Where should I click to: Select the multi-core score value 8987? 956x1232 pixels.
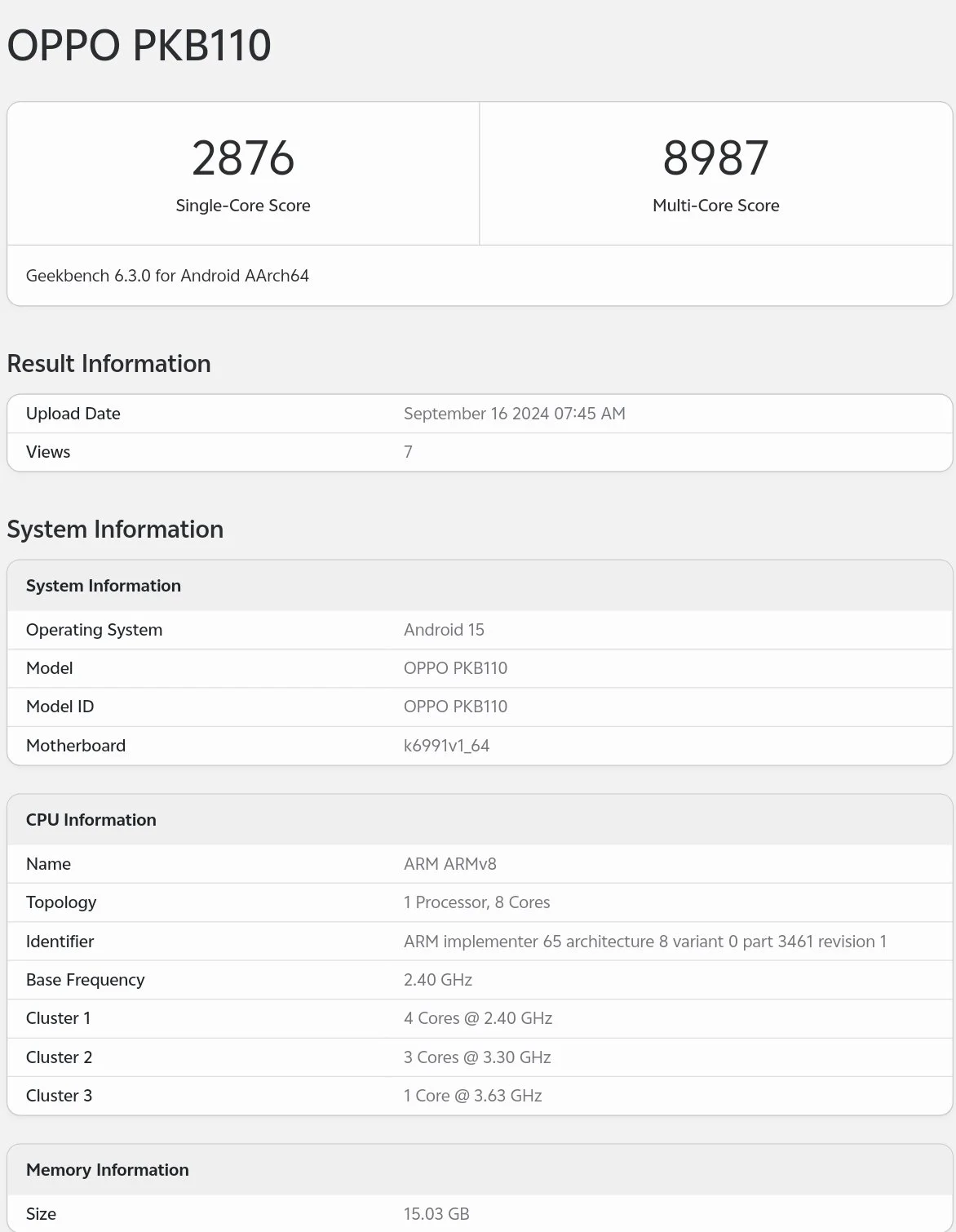715,157
